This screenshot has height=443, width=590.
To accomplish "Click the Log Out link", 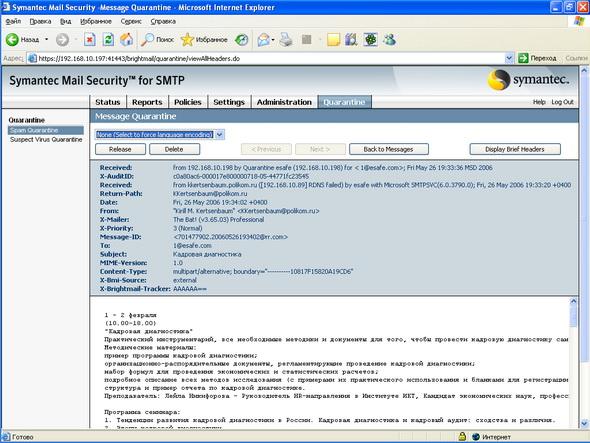I will click(x=562, y=102).
